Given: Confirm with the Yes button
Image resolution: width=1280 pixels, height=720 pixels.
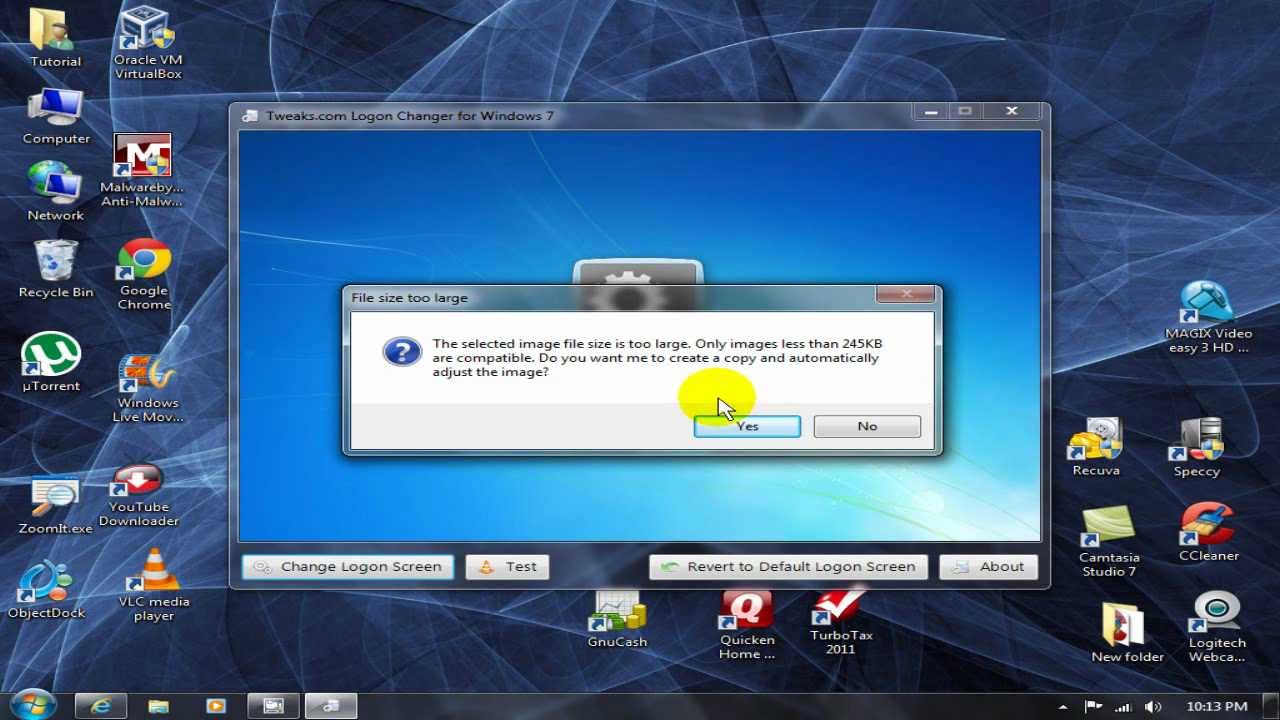Looking at the screenshot, I should (747, 426).
